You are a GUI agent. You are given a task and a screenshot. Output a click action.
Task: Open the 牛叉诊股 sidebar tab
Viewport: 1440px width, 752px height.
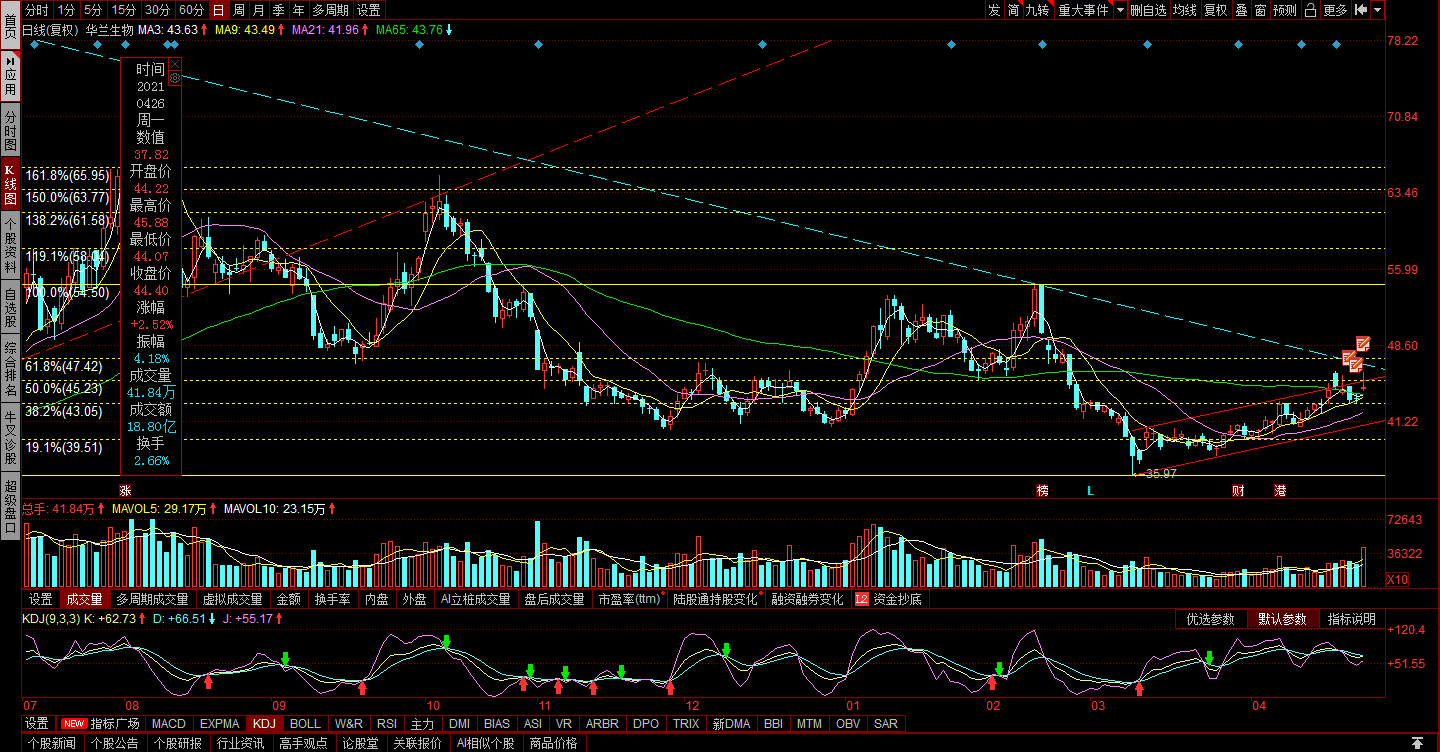(10, 438)
